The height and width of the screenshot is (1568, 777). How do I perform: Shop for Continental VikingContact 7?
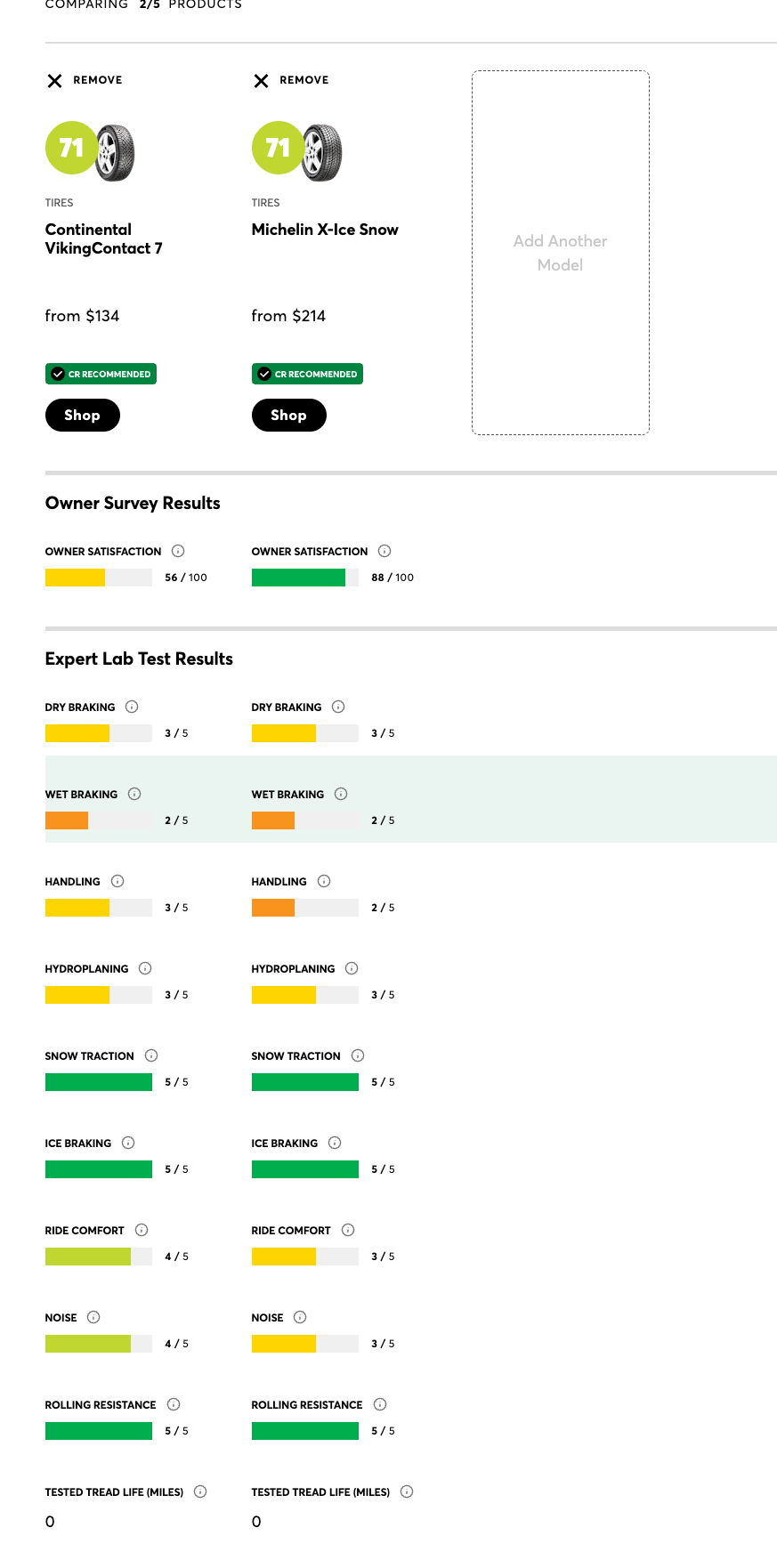point(82,415)
